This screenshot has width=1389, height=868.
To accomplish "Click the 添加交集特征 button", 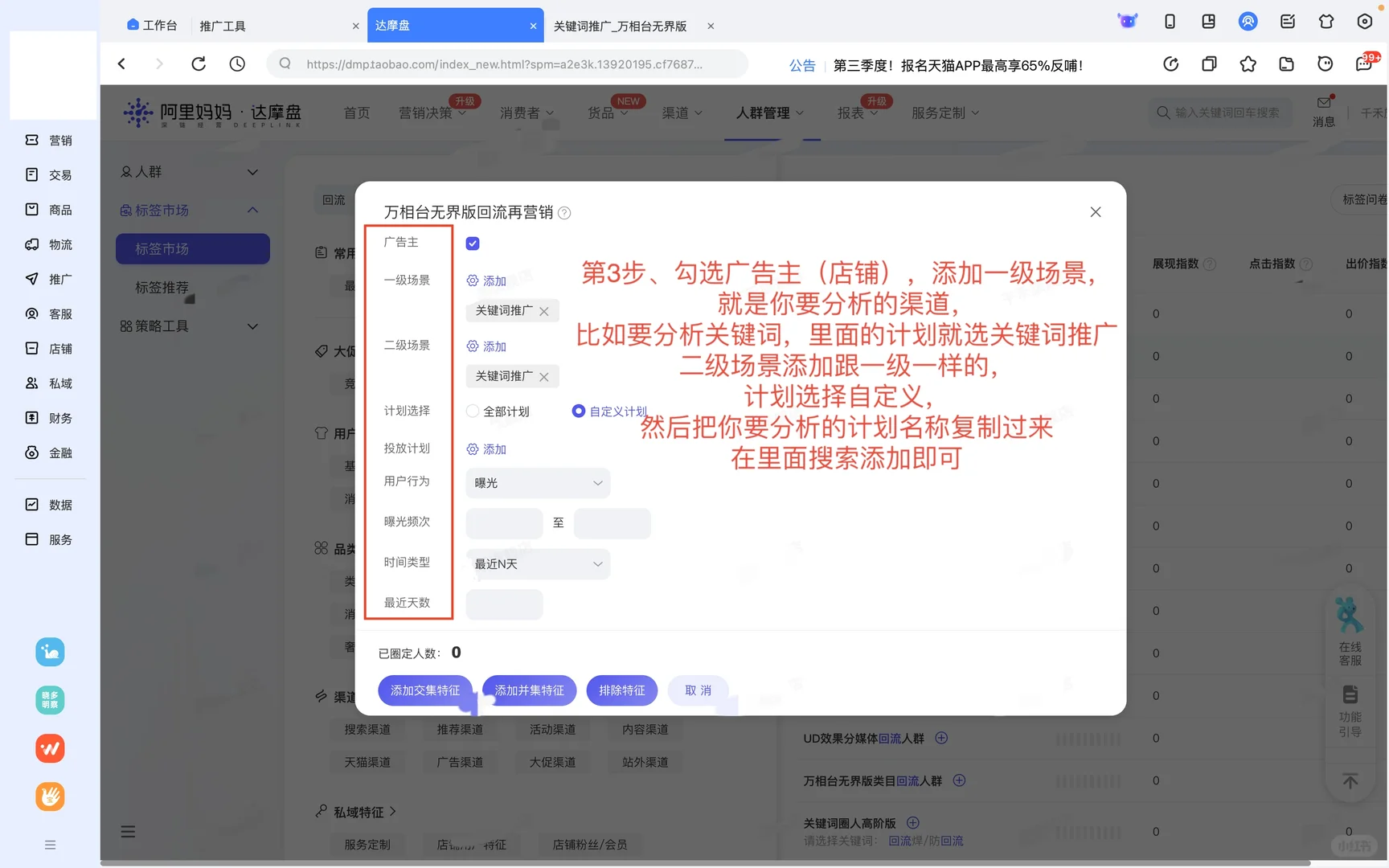I will coord(424,690).
